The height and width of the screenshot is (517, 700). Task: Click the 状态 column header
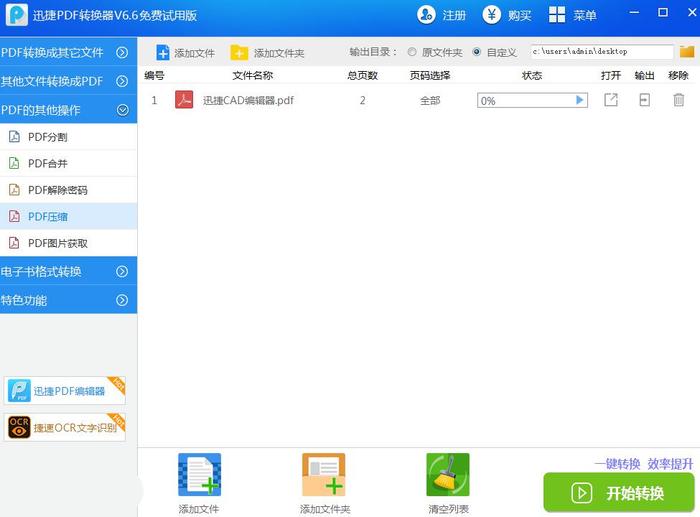(x=532, y=75)
